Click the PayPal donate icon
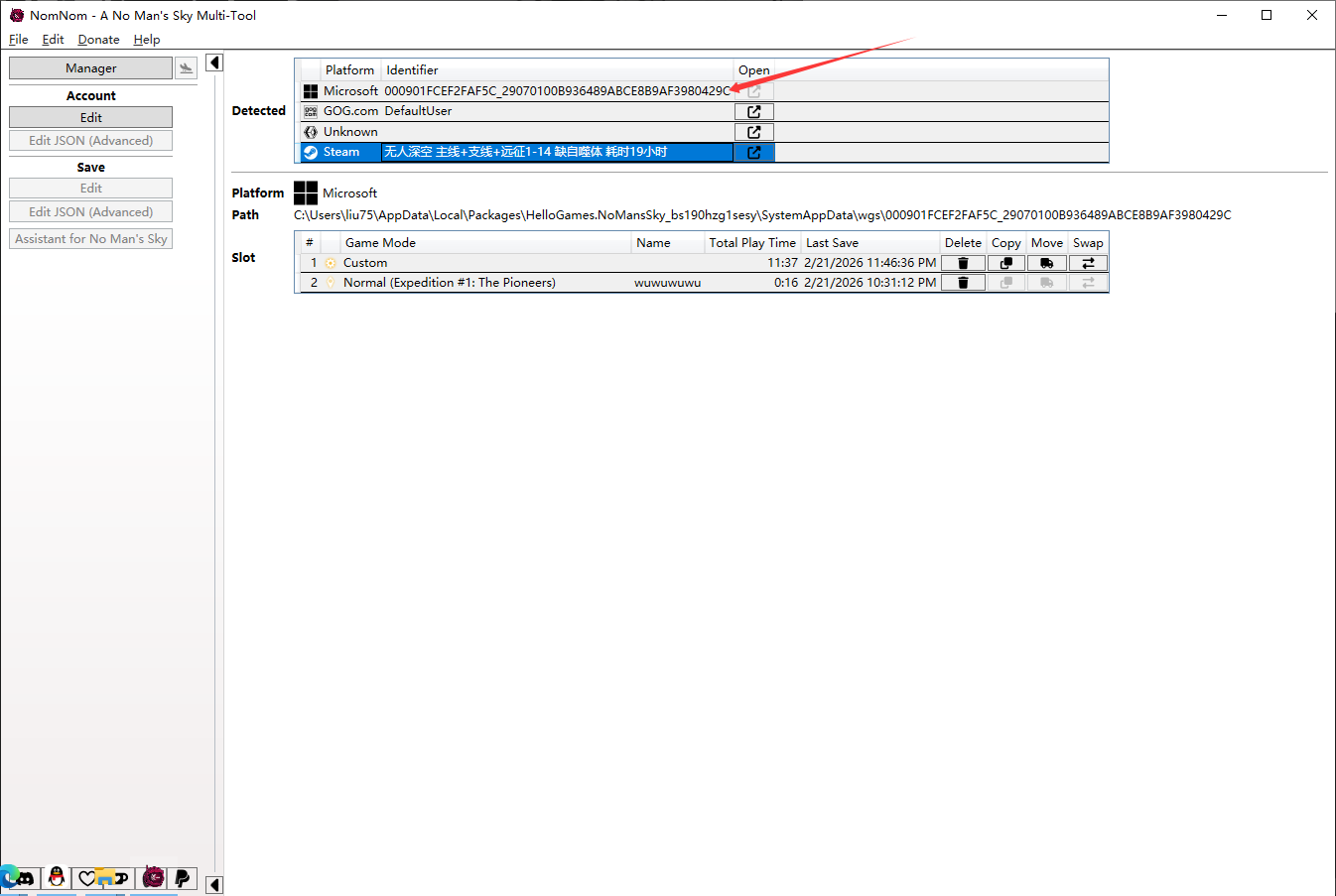Viewport: 1336px width, 896px height. (182, 878)
